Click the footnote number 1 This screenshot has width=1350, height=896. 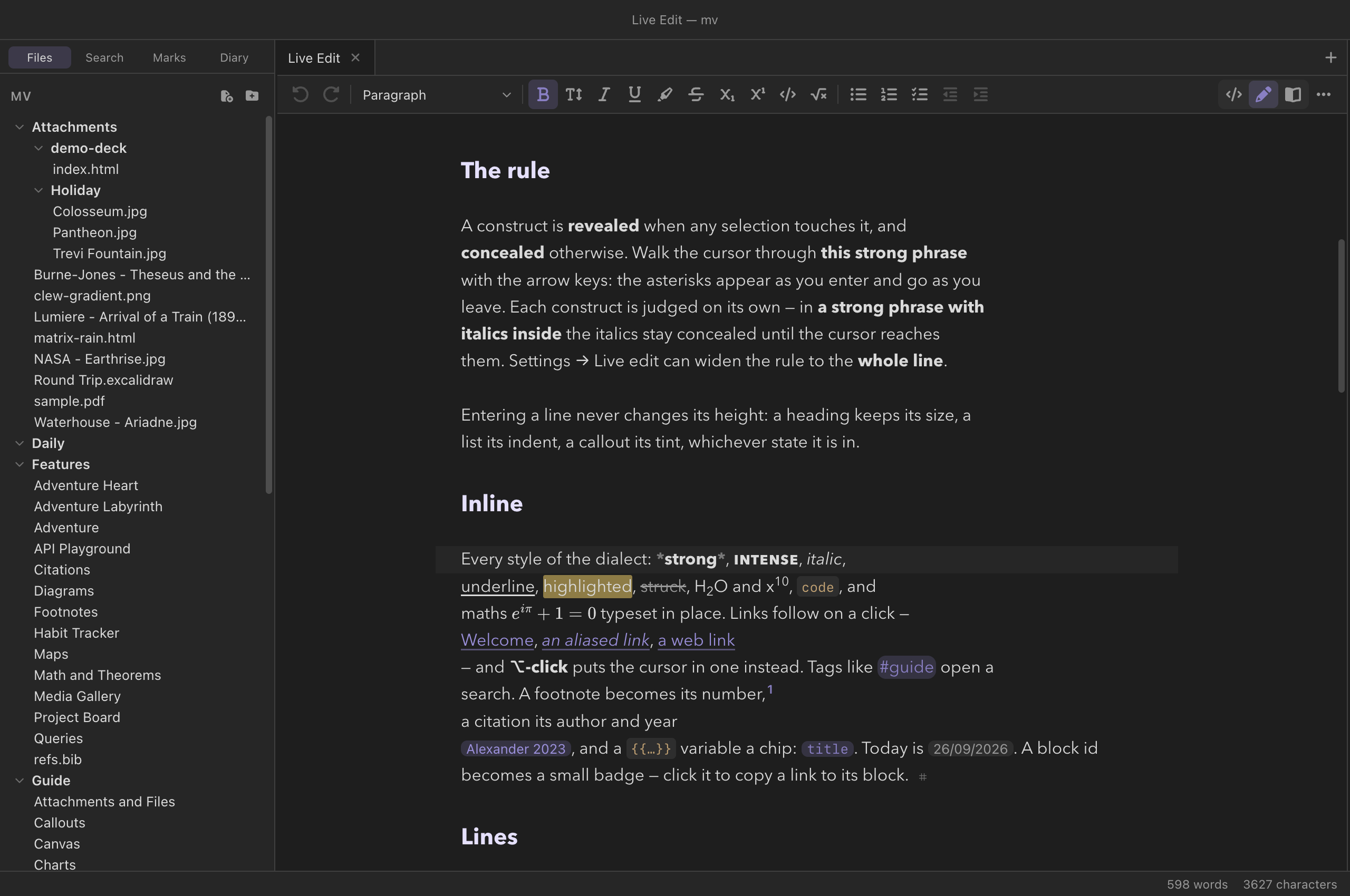click(x=770, y=690)
